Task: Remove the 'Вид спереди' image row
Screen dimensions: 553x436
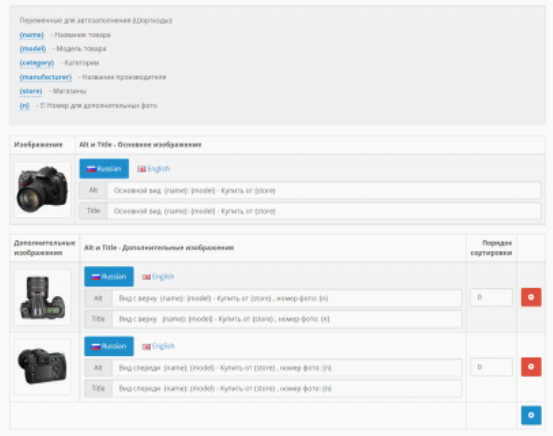Action: click(x=531, y=367)
